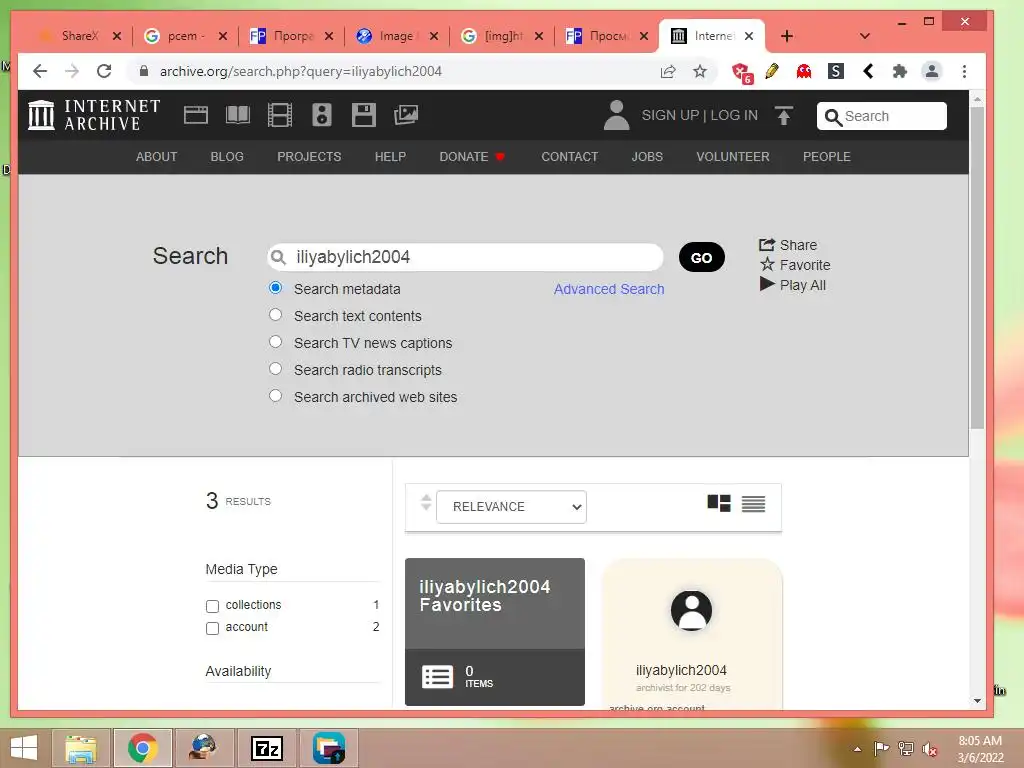
Task: Open the ad blocker extension icon
Action: click(x=742, y=72)
